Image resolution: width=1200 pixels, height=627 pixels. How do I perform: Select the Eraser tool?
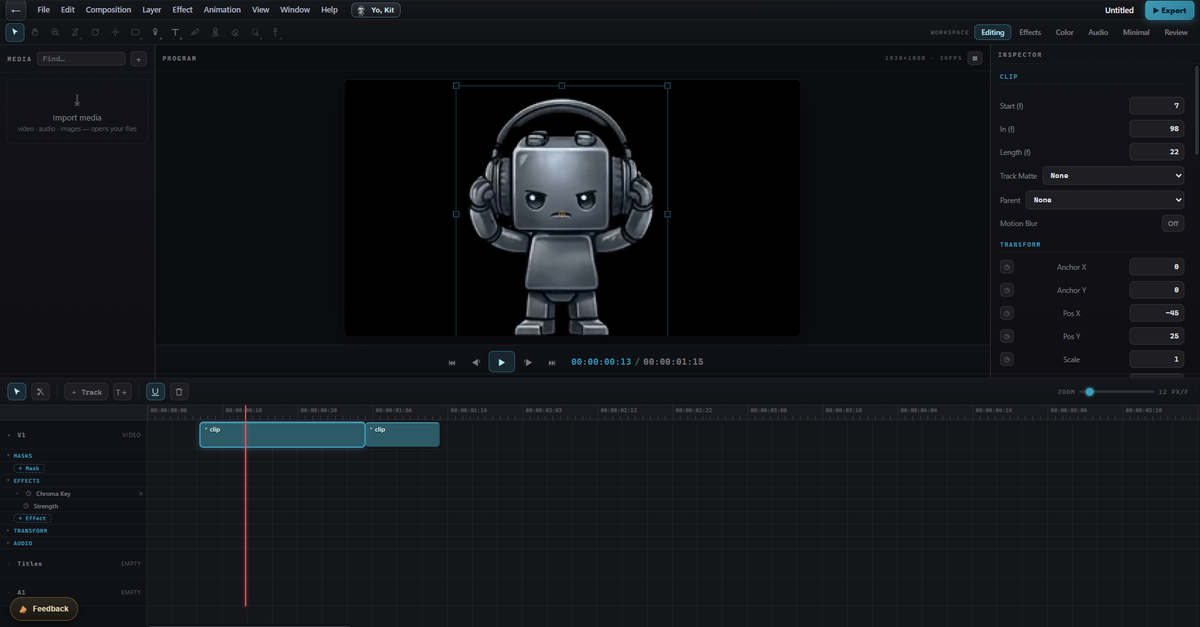tap(235, 32)
